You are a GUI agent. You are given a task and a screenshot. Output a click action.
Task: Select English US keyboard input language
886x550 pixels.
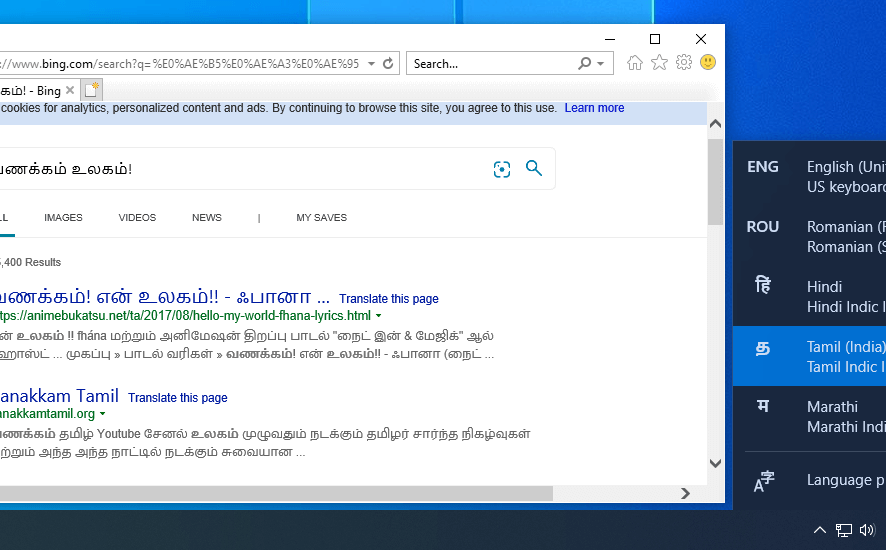(x=809, y=176)
